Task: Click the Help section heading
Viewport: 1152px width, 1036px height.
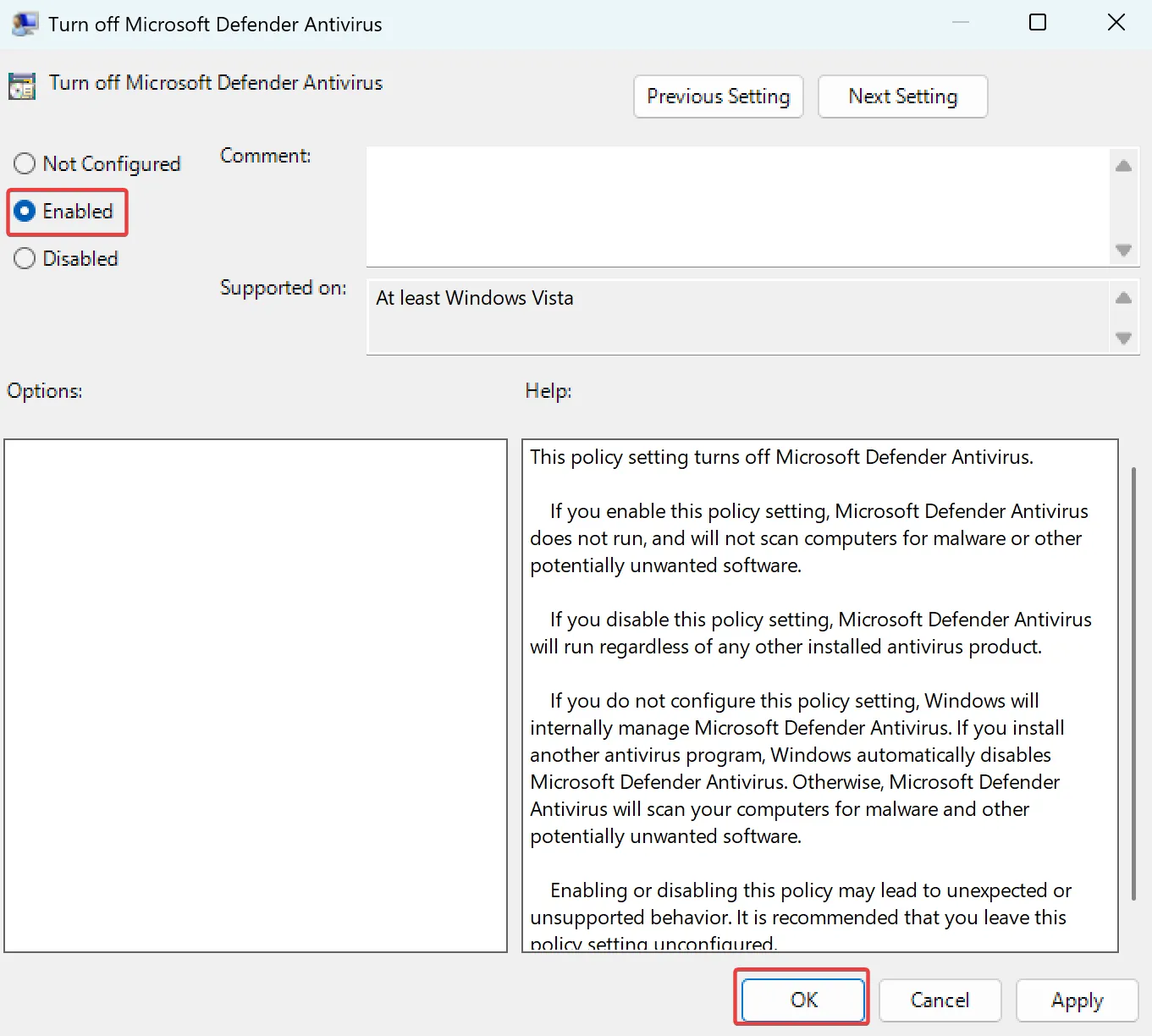Action: pos(547,390)
